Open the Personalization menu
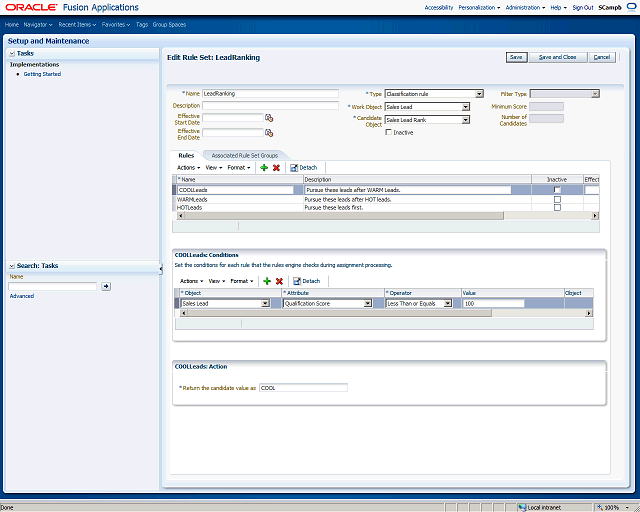The image size is (640, 512). click(479, 8)
